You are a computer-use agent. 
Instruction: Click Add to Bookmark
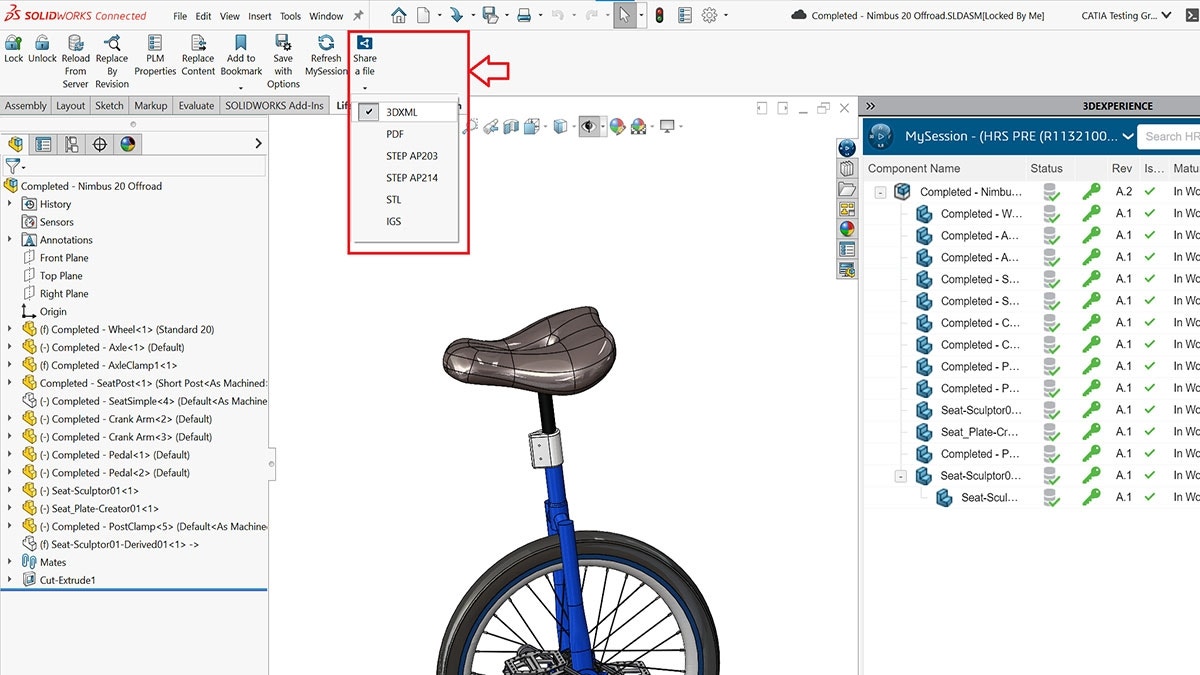(x=241, y=55)
